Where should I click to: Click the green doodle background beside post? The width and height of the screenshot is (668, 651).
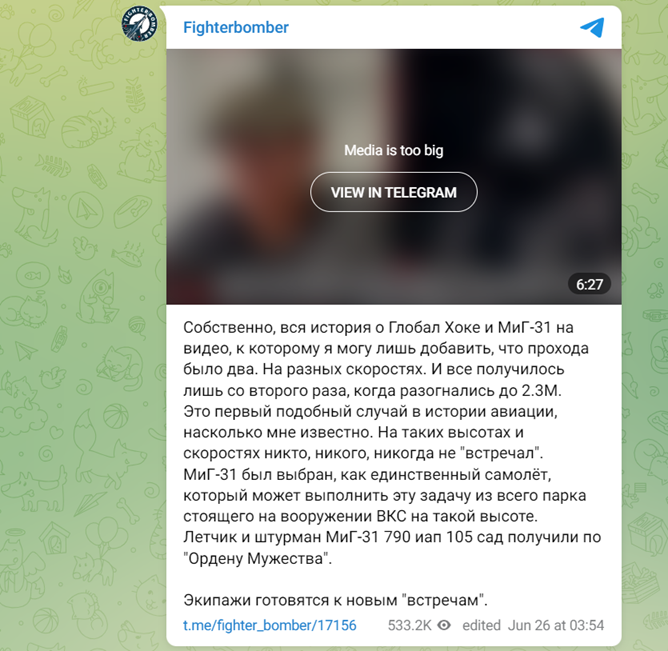81,341
